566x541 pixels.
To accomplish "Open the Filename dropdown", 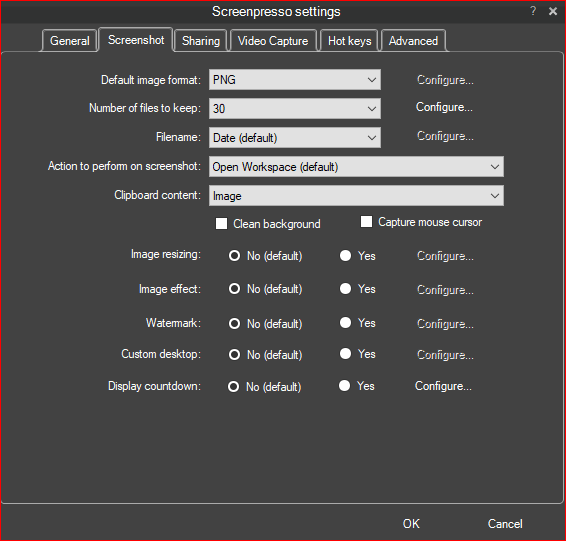I will pyautogui.click(x=295, y=138).
